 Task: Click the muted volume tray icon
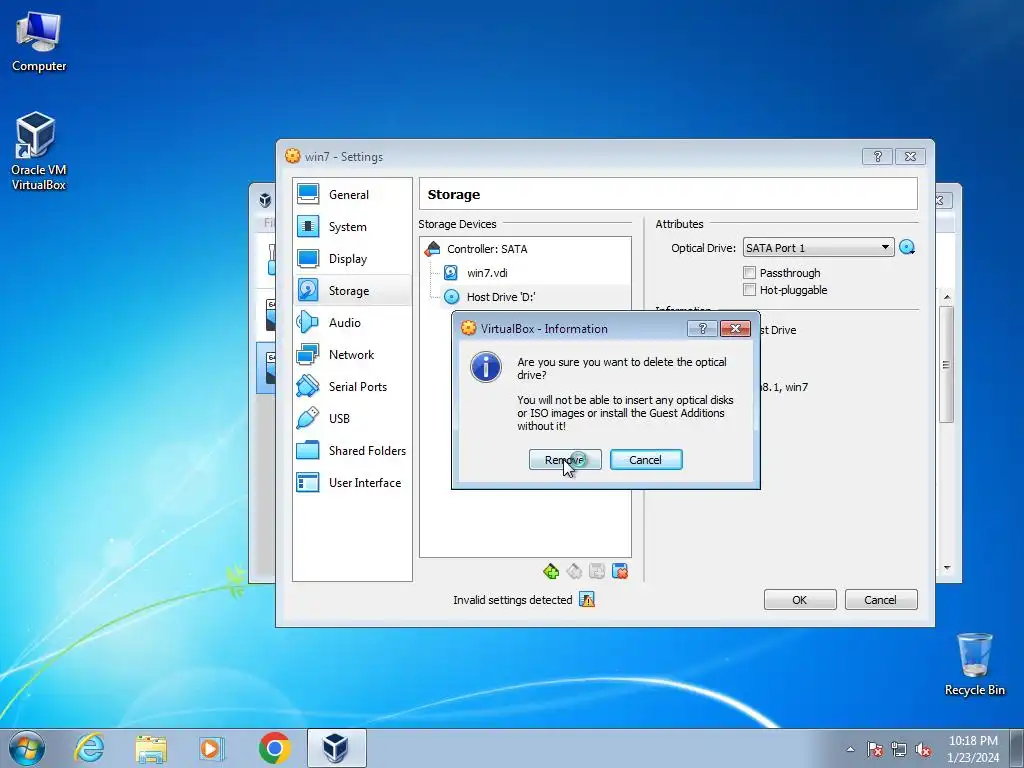pyautogui.click(x=923, y=749)
